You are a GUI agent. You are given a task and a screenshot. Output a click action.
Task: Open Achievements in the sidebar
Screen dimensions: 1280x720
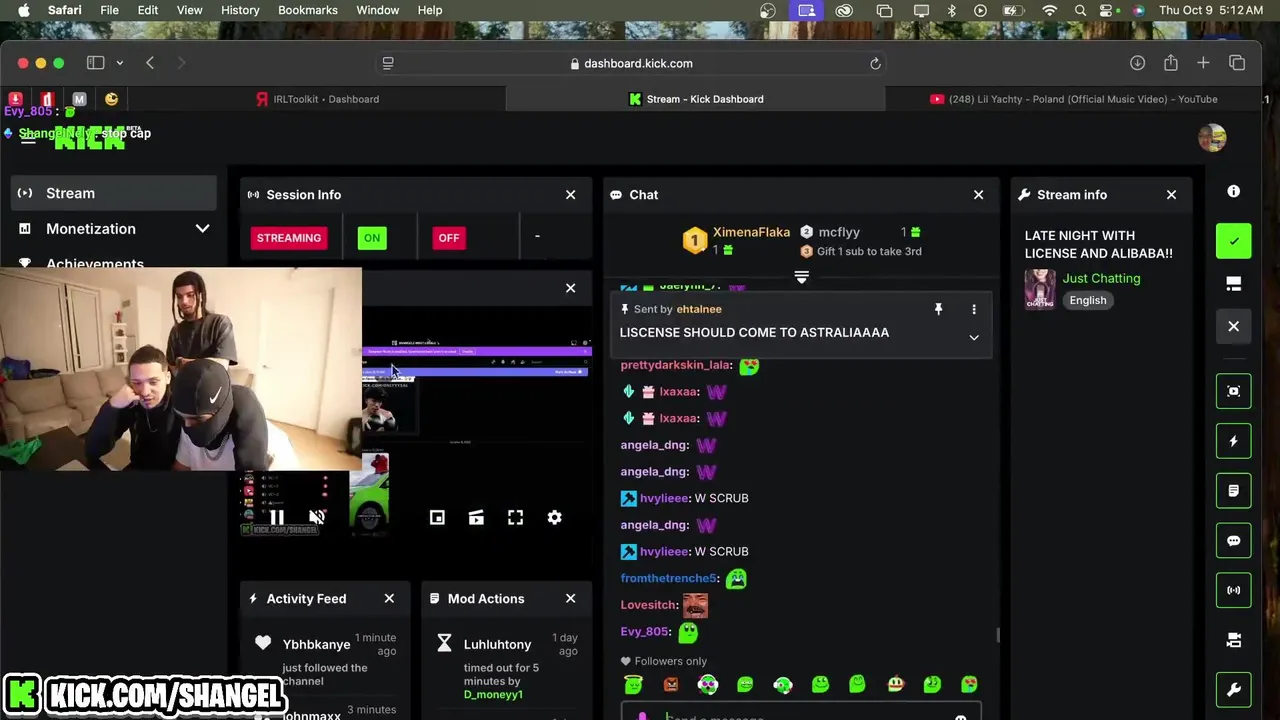(x=94, y=263)
